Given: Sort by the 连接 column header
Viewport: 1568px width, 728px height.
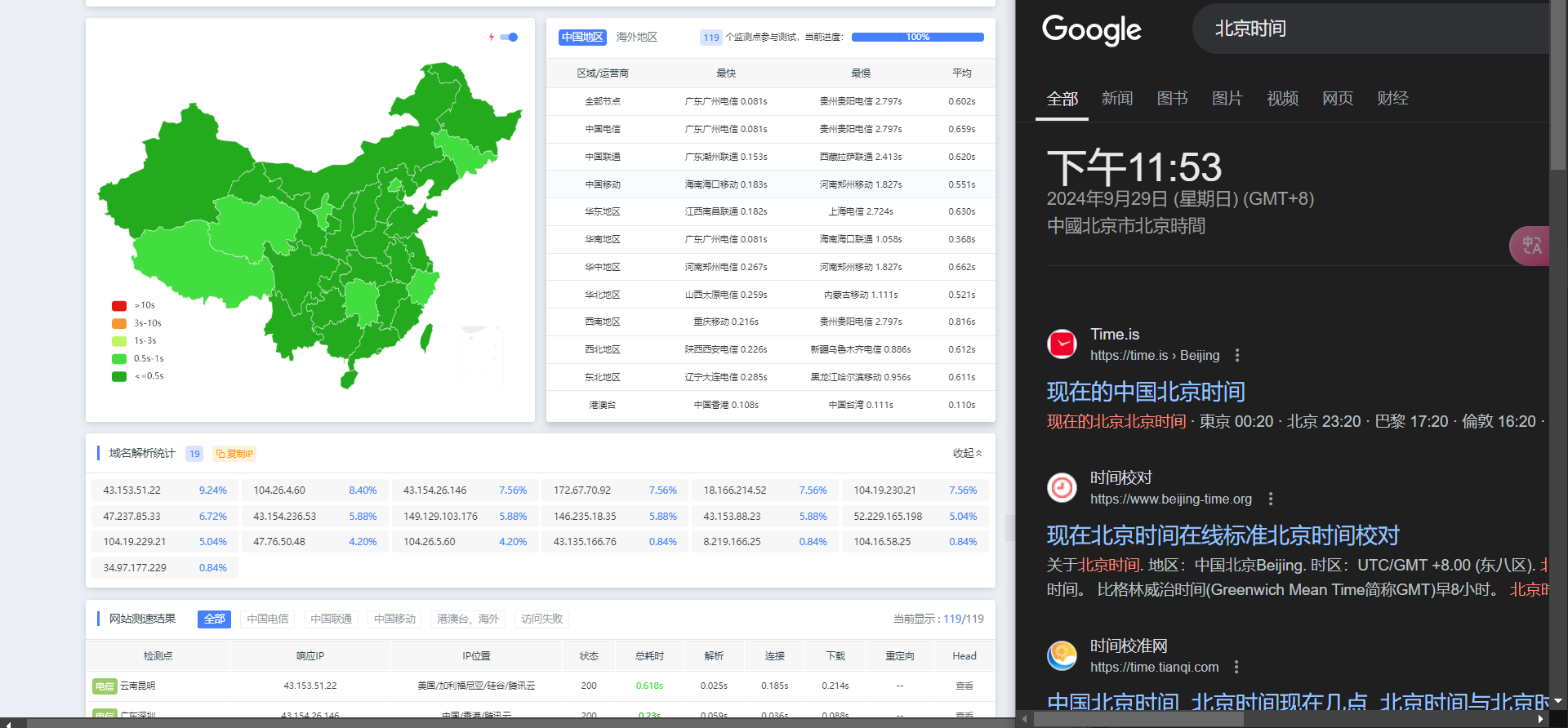Looking at the screenshot, I should (x=775, y=656).
